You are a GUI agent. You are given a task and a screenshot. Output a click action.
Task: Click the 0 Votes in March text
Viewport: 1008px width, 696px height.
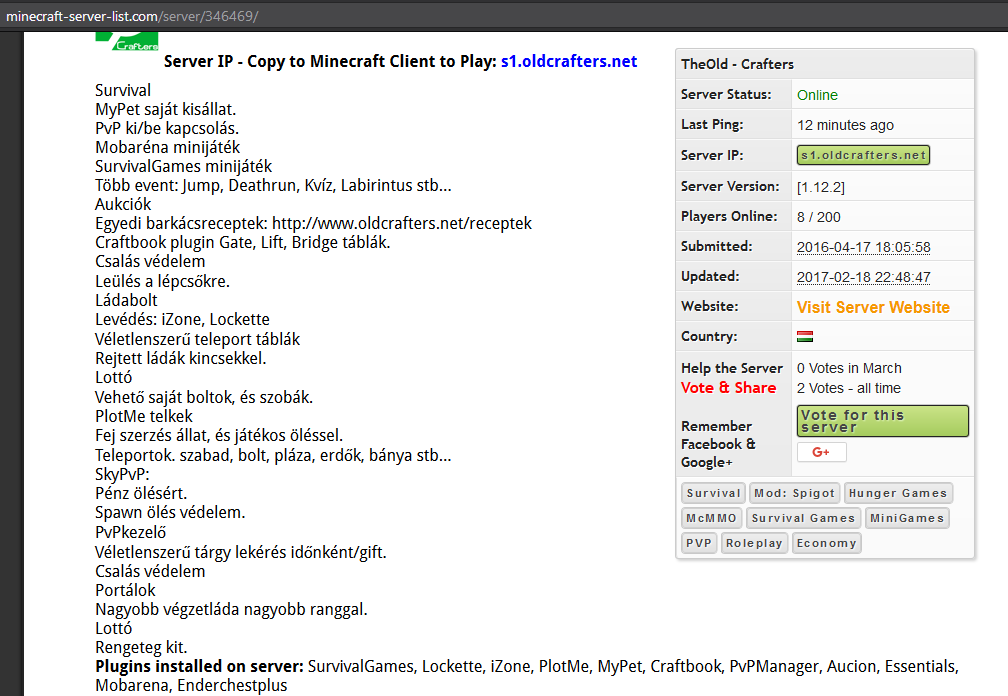(849, 368)
